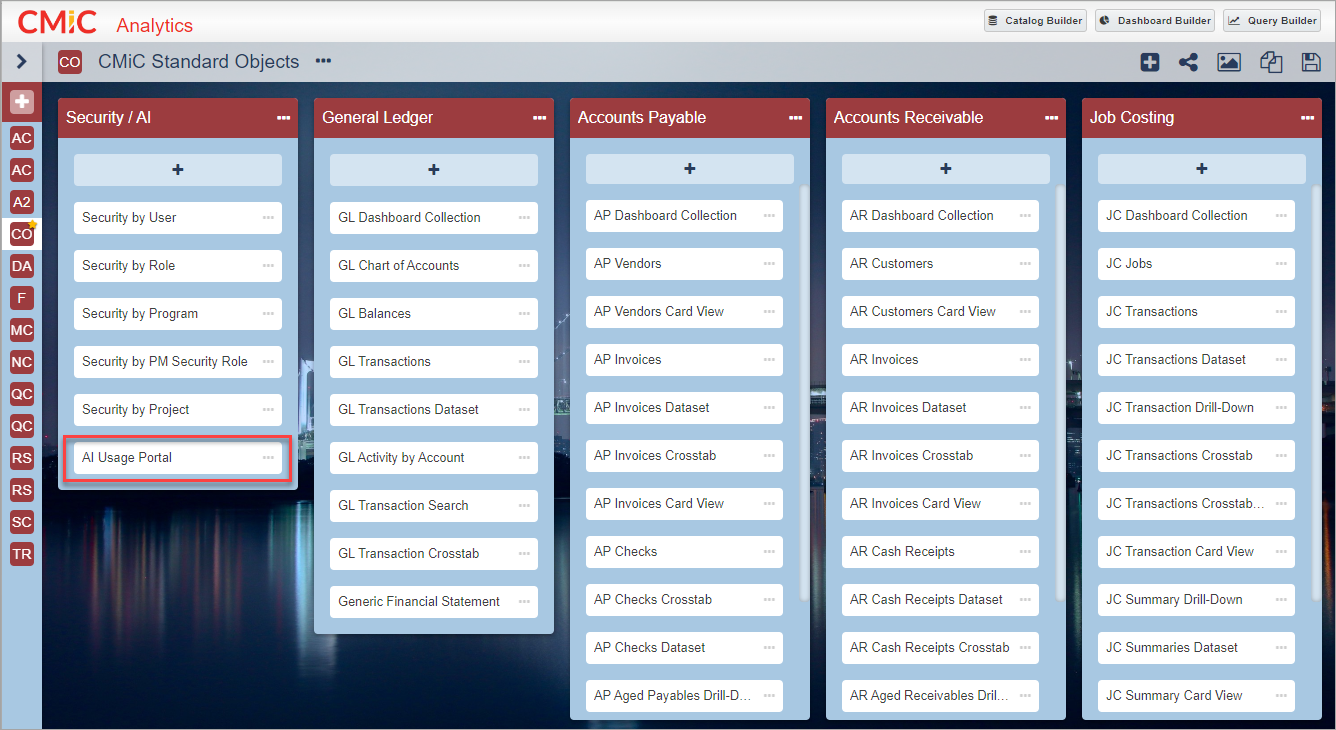
Task: Click the Accounts Payable column scrollbar
Action: [x=804, y=392]
